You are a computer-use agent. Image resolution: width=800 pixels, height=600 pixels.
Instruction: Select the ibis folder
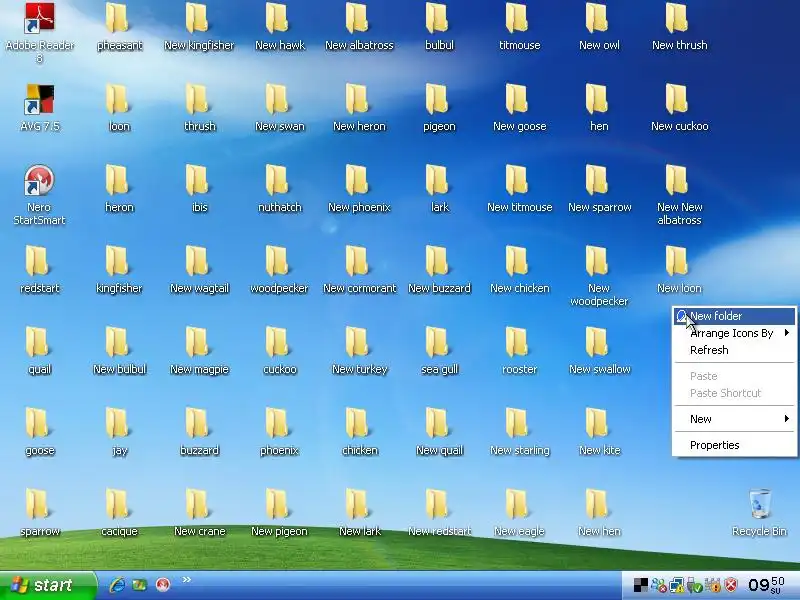199,189
